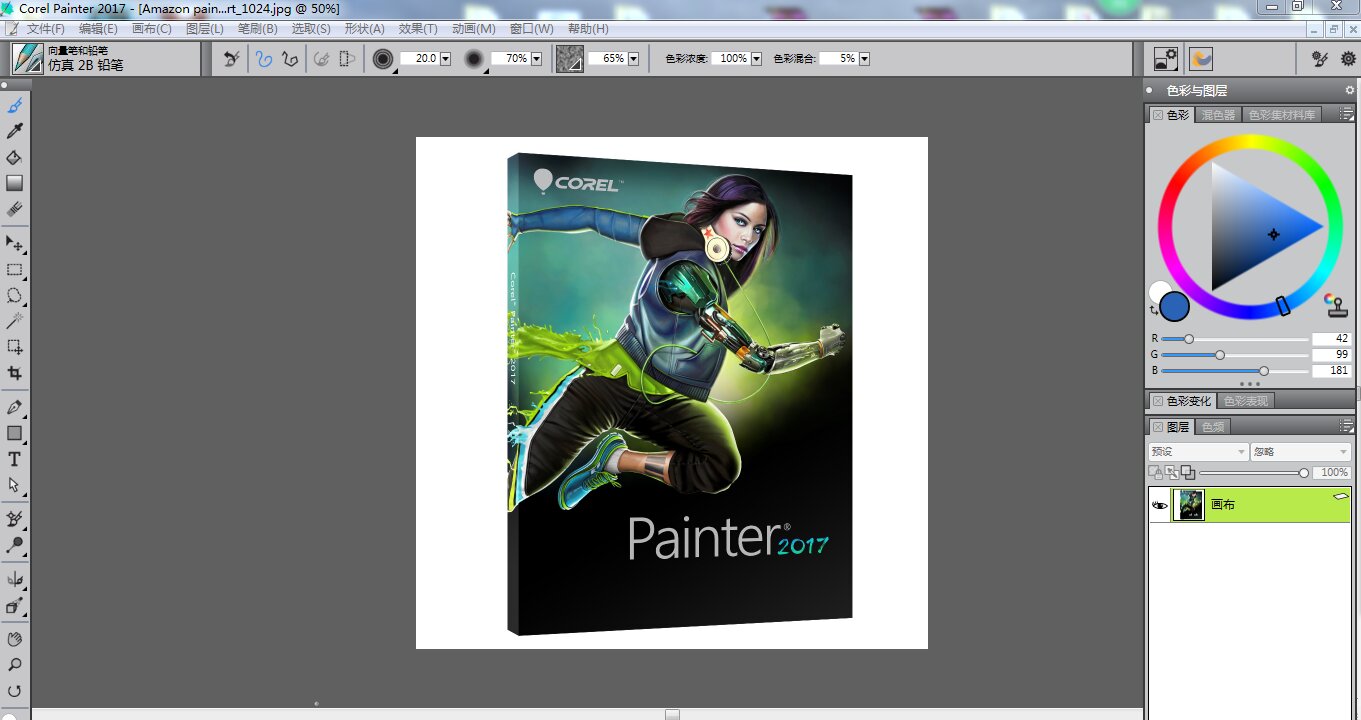Toggle preserve layer composite depth icon
Viewport: 1361px width, 720px height.
(1187, 472)
